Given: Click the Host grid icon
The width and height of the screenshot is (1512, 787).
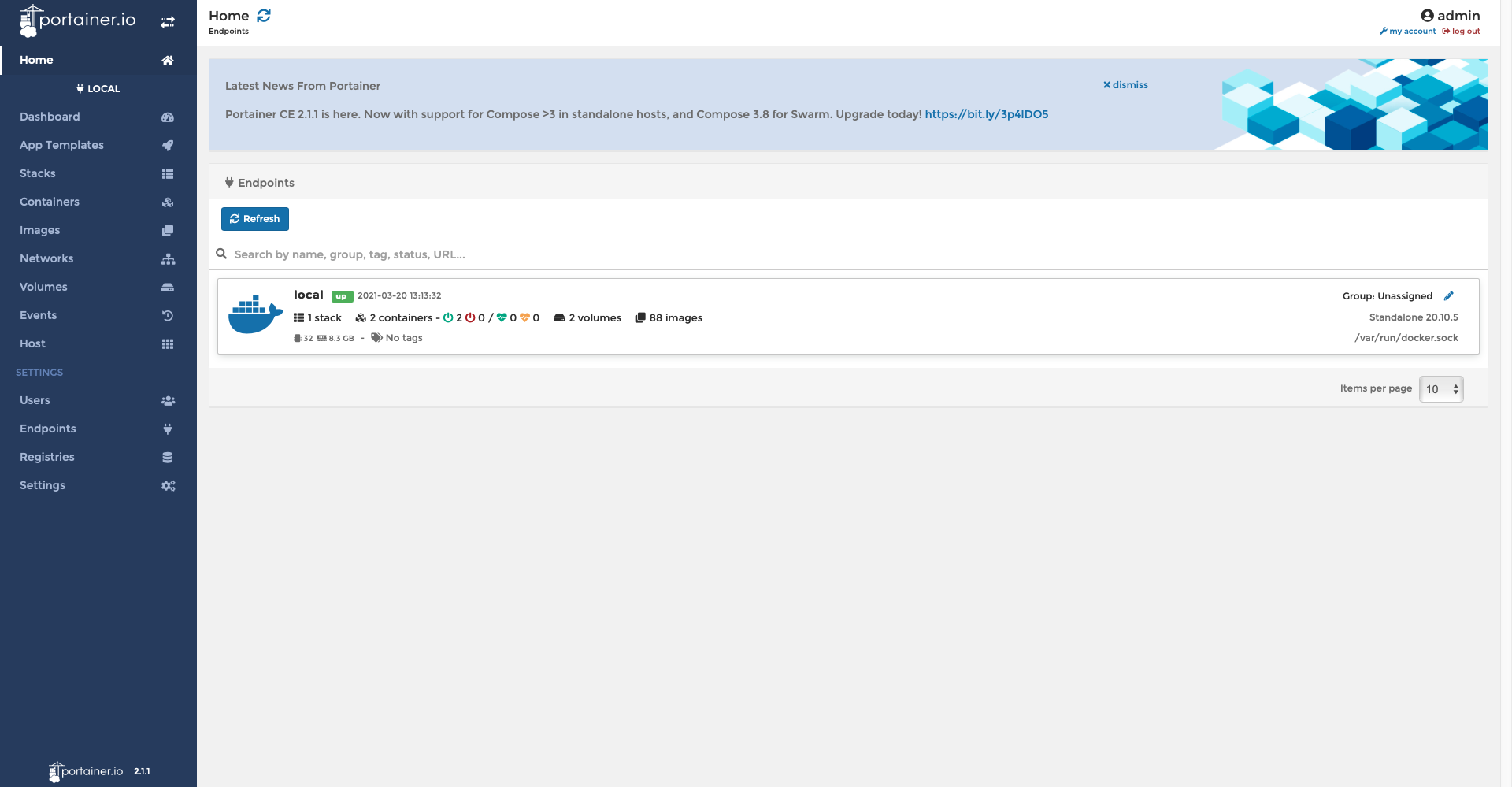Looking at the screenshot, I should pyautogui.click(x=168, y=344).
